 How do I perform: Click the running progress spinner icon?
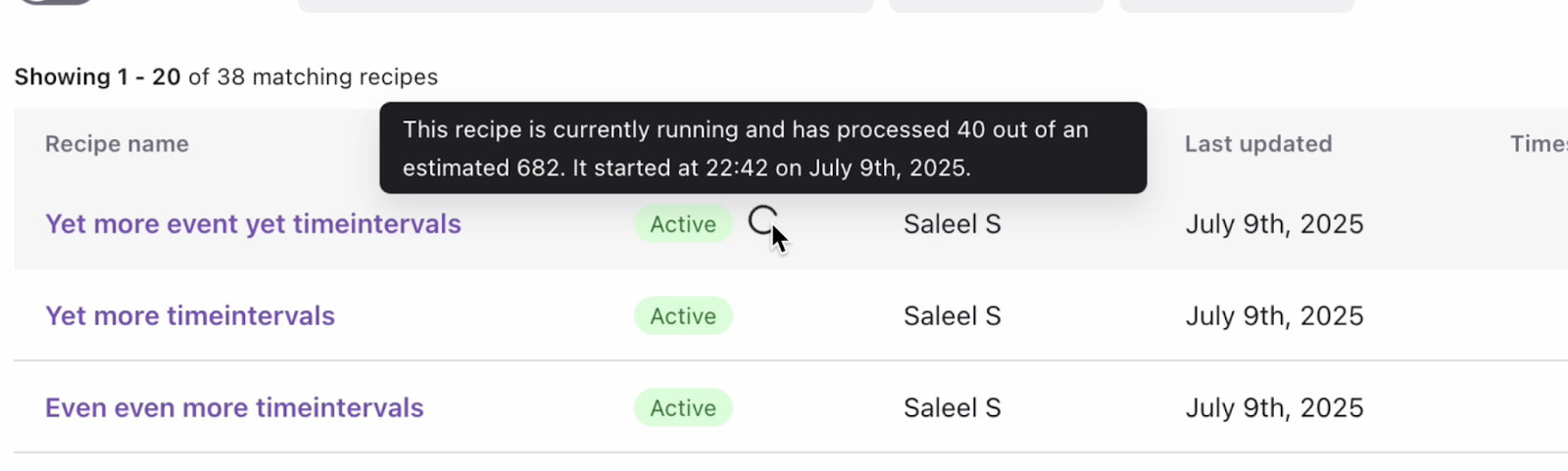coord(763,222)
